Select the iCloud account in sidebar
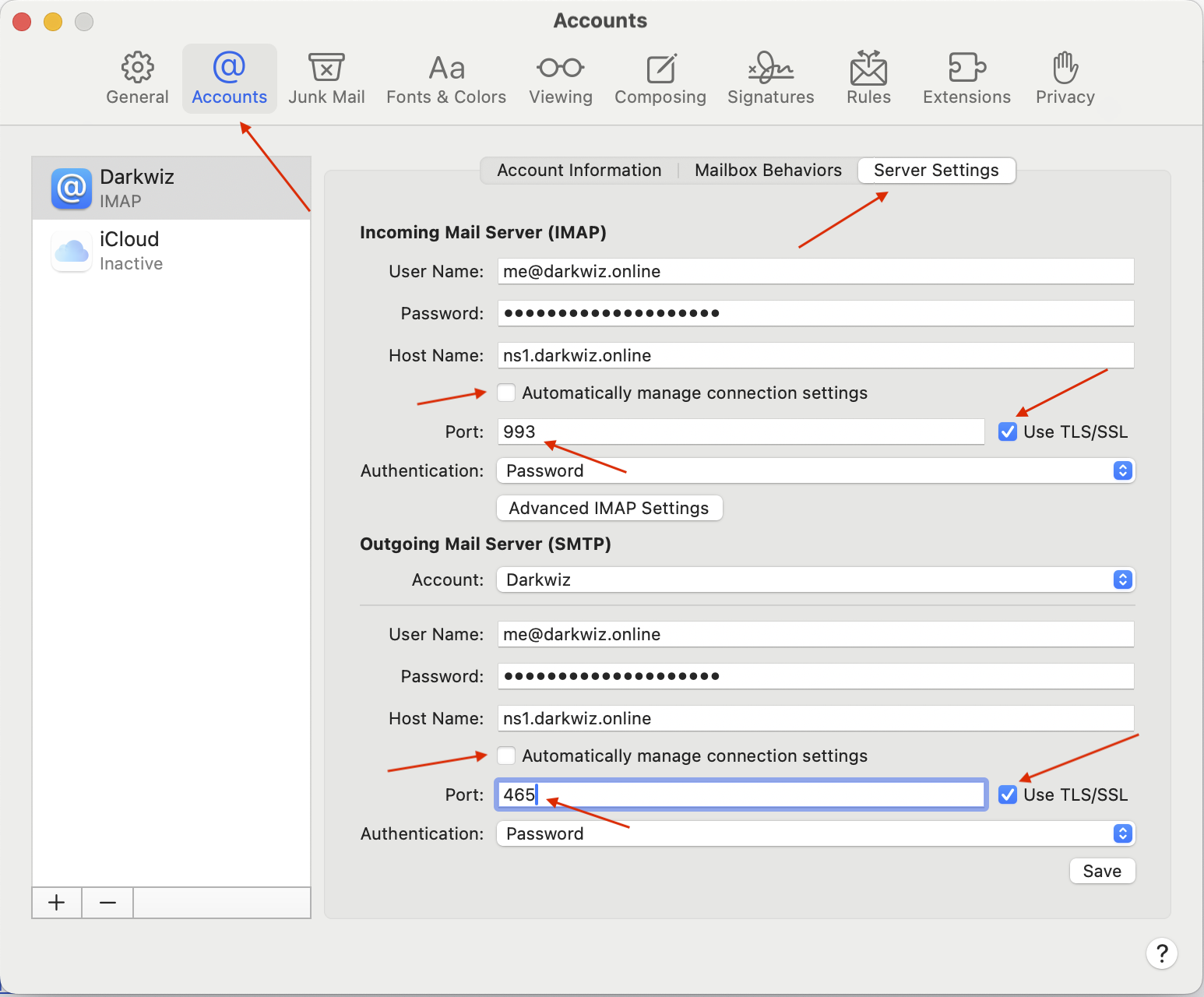The image size is (1204, 997). click(171, 251)
